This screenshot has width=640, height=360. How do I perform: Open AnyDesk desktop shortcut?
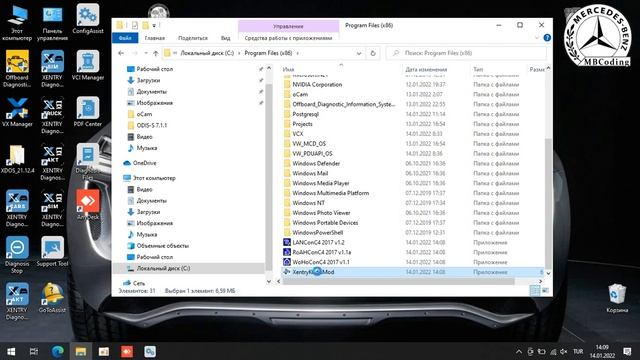[x=88, y=204]
